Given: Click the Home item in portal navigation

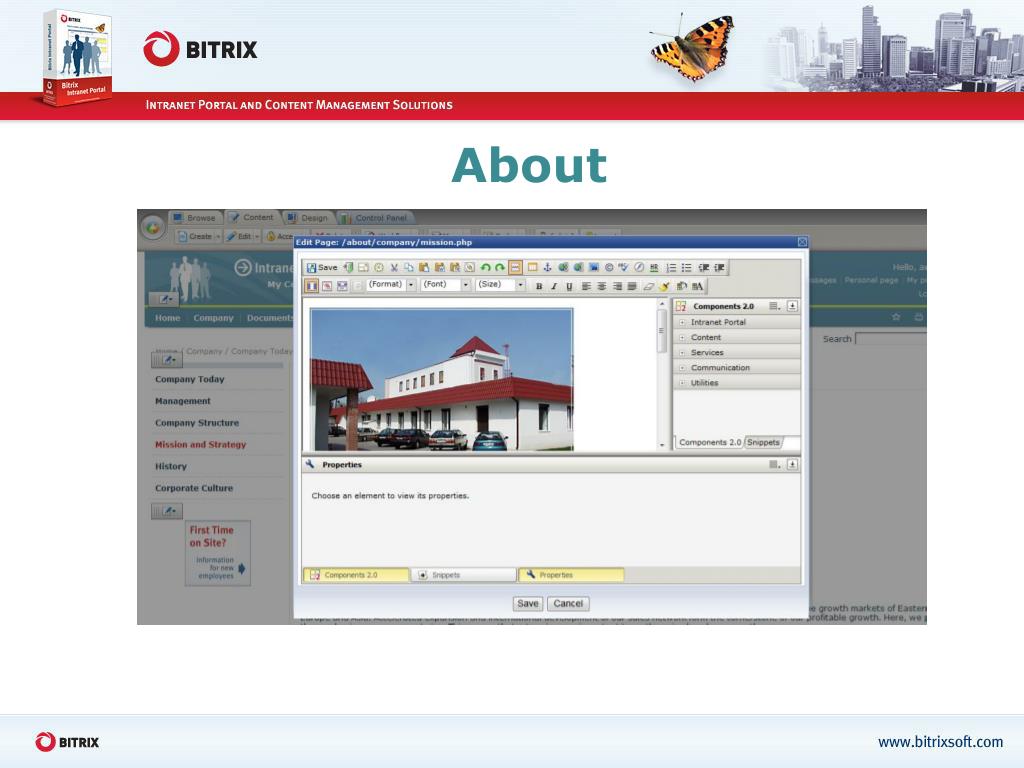Looking at the screenshot, I should (x=167, y=318).
